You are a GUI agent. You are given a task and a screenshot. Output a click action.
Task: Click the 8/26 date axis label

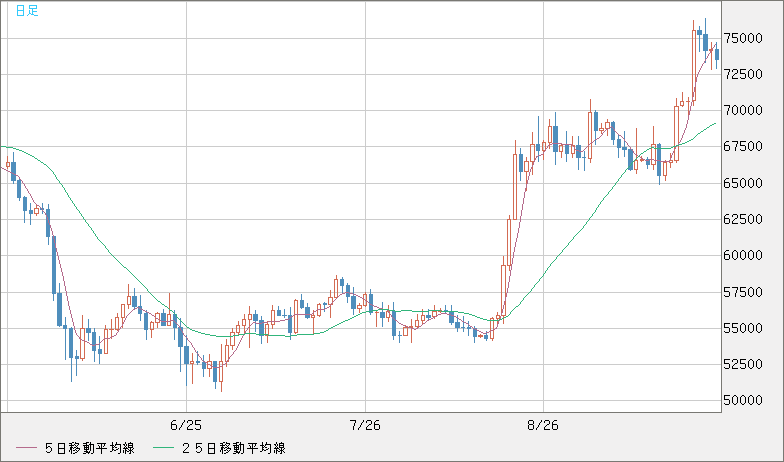tap(543, 426)
